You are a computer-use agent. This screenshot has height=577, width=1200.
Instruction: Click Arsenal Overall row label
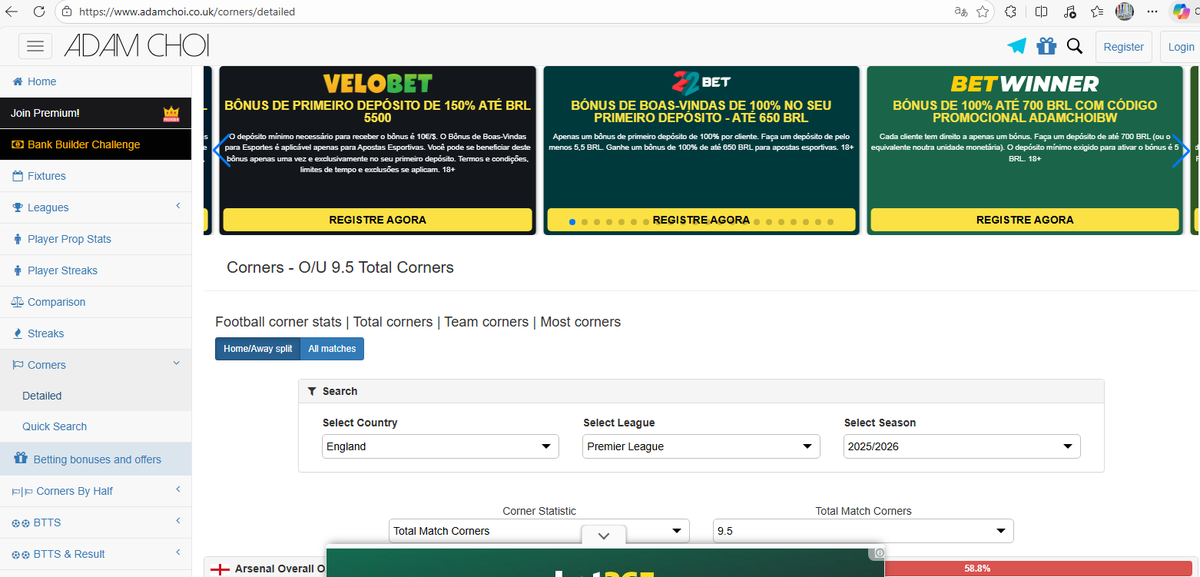coord(280,569)
